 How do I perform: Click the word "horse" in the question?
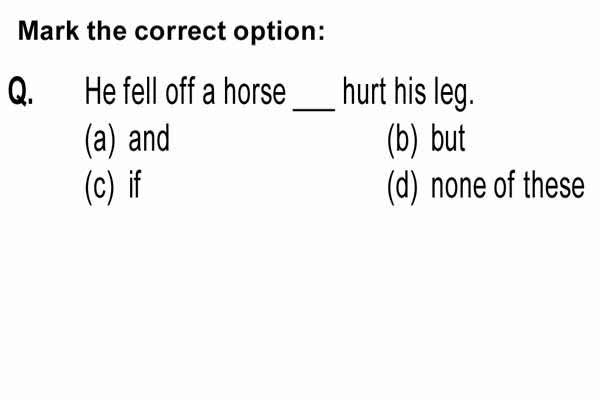coord(255,91)
